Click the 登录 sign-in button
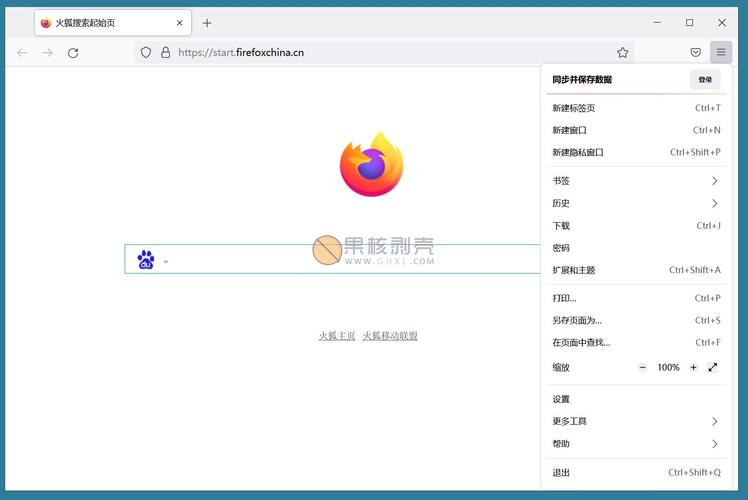Screen dimensions: 748x500 [x=705, y=79]
